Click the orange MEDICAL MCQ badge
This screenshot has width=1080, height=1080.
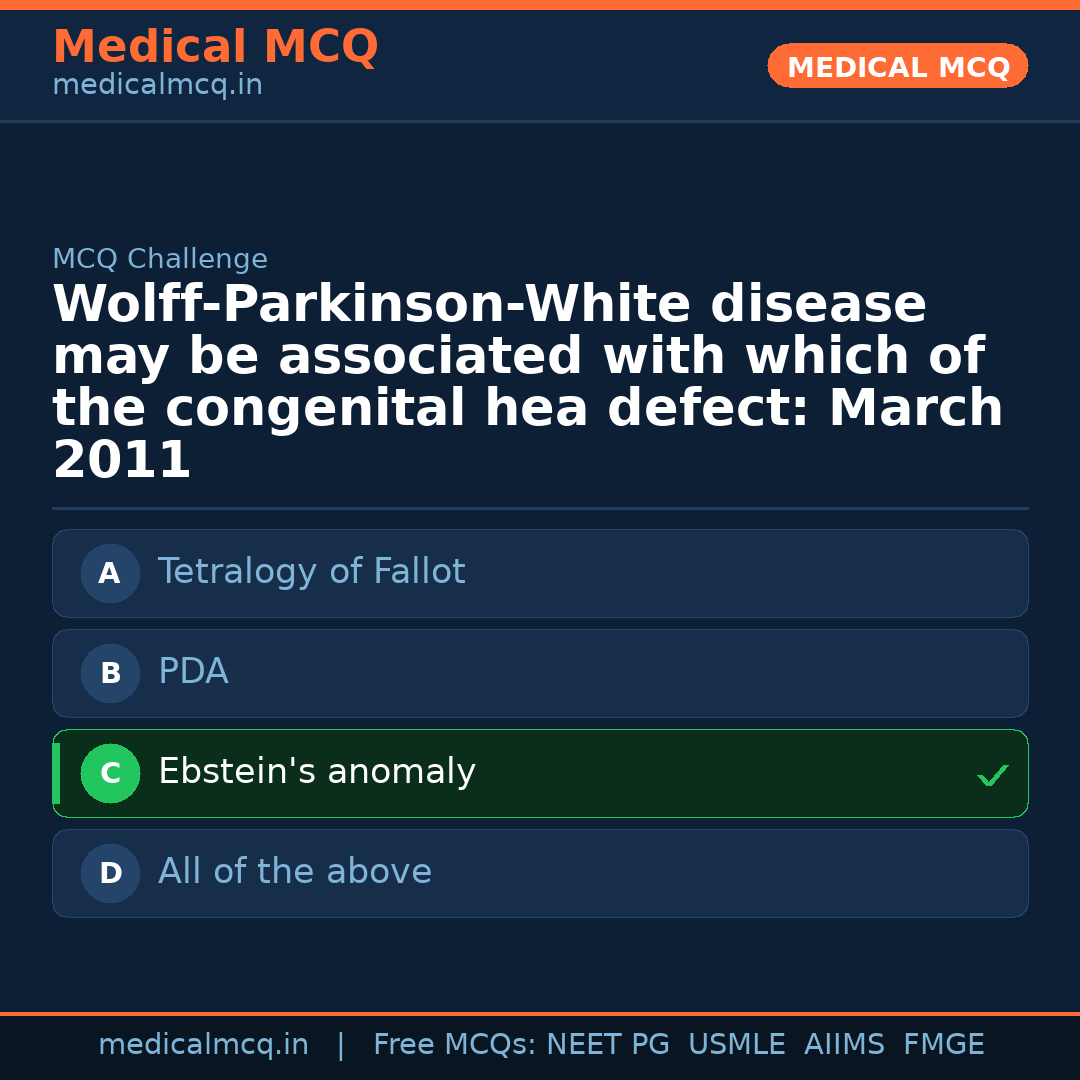pos(897,67)
